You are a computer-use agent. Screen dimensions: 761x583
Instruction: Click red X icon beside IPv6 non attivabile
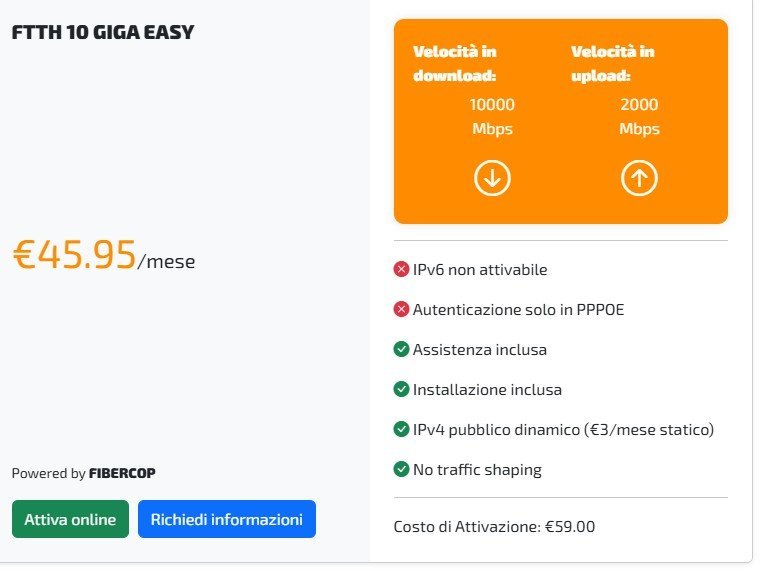point(402,270)
